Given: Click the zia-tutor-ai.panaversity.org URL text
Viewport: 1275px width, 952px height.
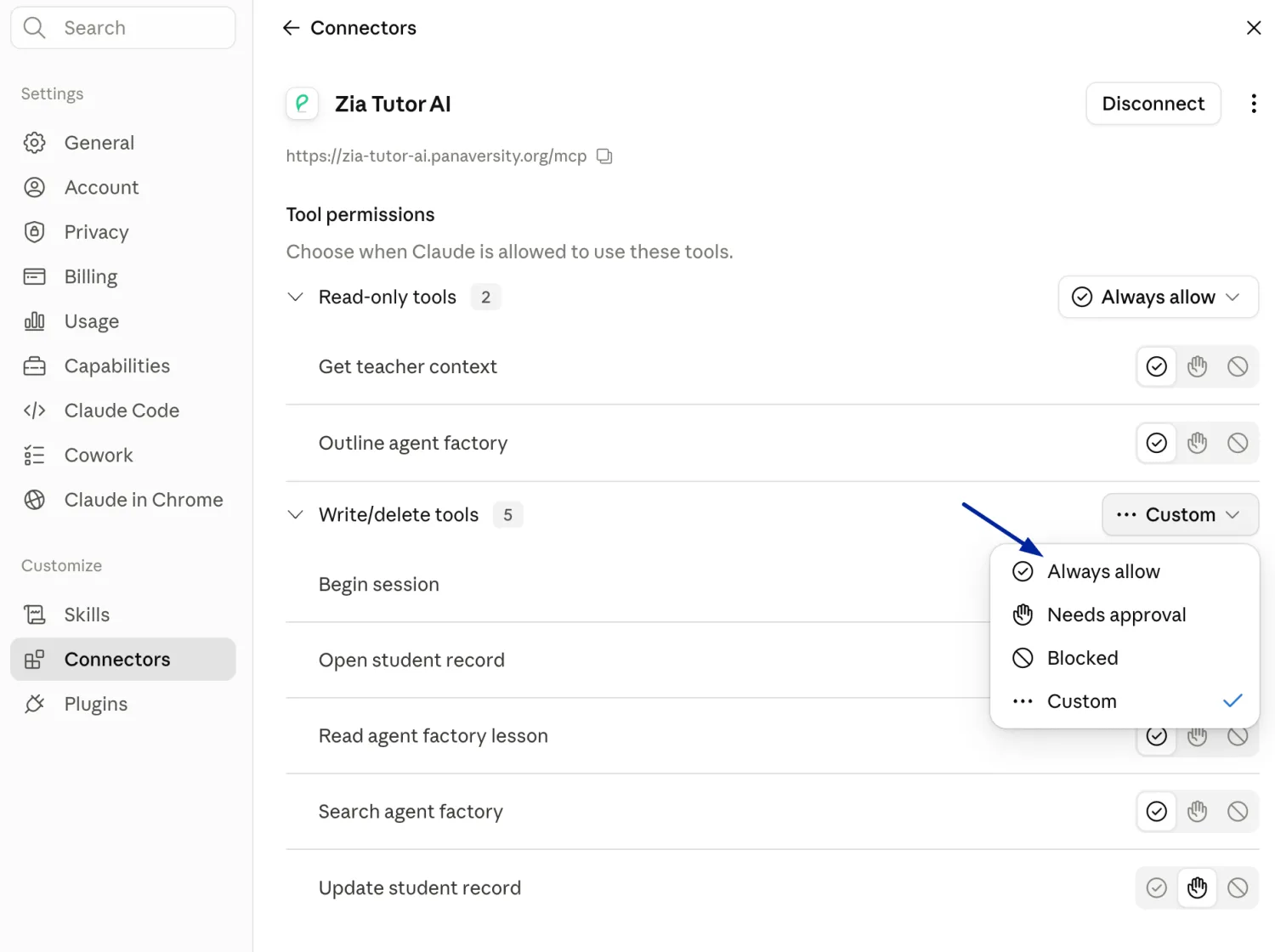Looking at the screenshot, I should click(436, 156).
